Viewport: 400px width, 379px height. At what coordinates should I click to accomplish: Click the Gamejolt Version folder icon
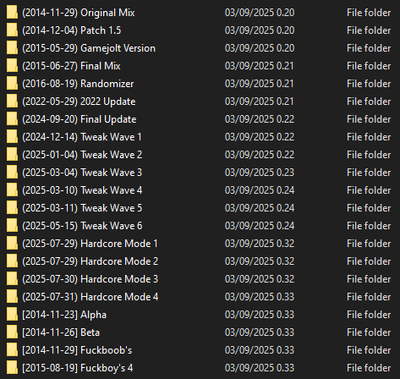pos(12,48)
